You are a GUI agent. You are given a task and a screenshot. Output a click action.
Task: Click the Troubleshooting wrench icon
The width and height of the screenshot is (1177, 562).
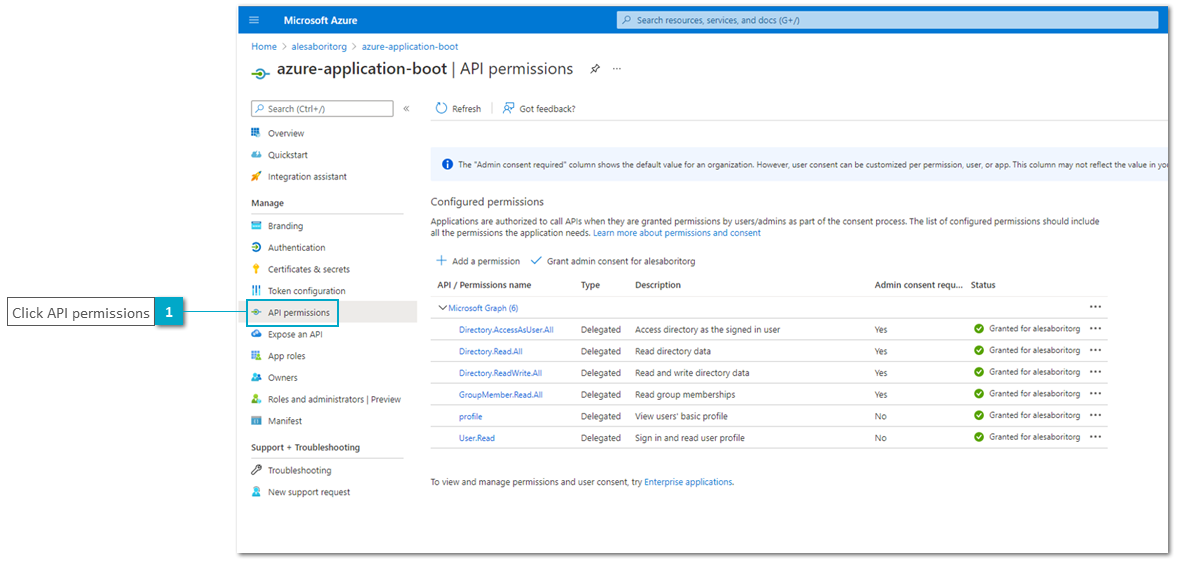(255, 470)
